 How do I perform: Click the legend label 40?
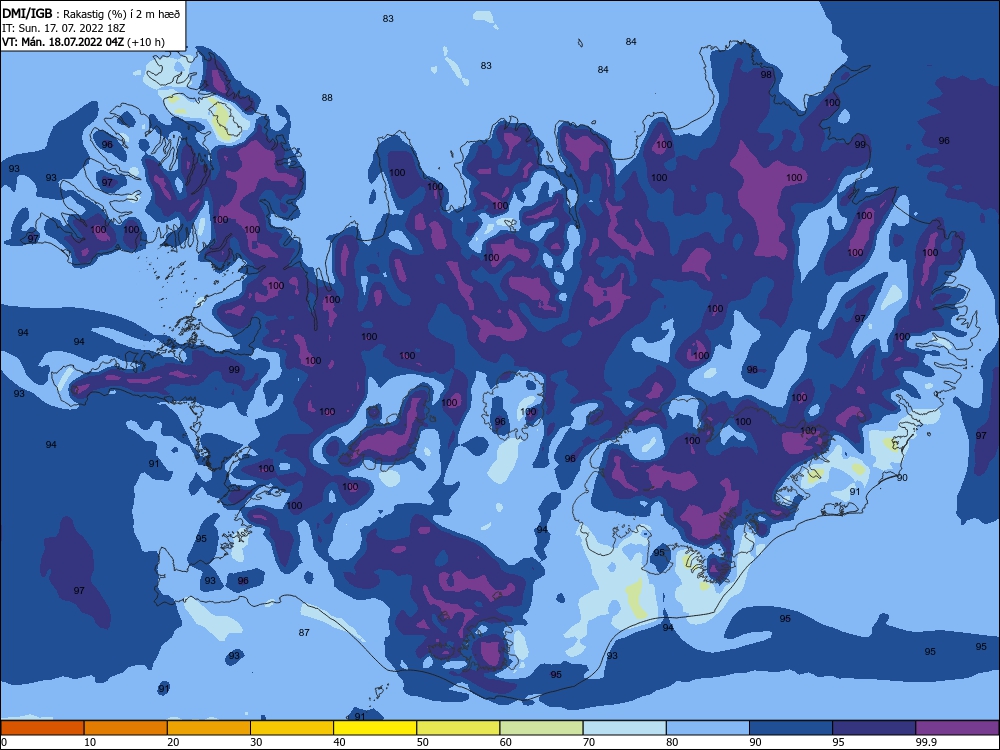click(x=340, y=742)
